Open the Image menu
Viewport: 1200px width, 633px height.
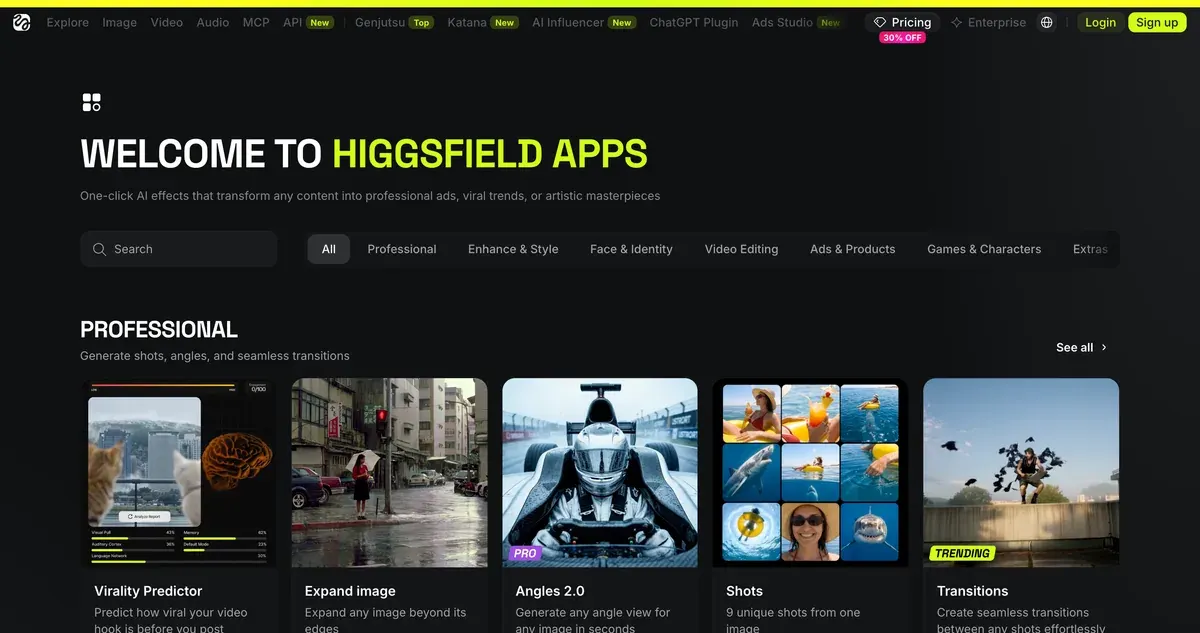pyautogui.click(x=119, y=22)
